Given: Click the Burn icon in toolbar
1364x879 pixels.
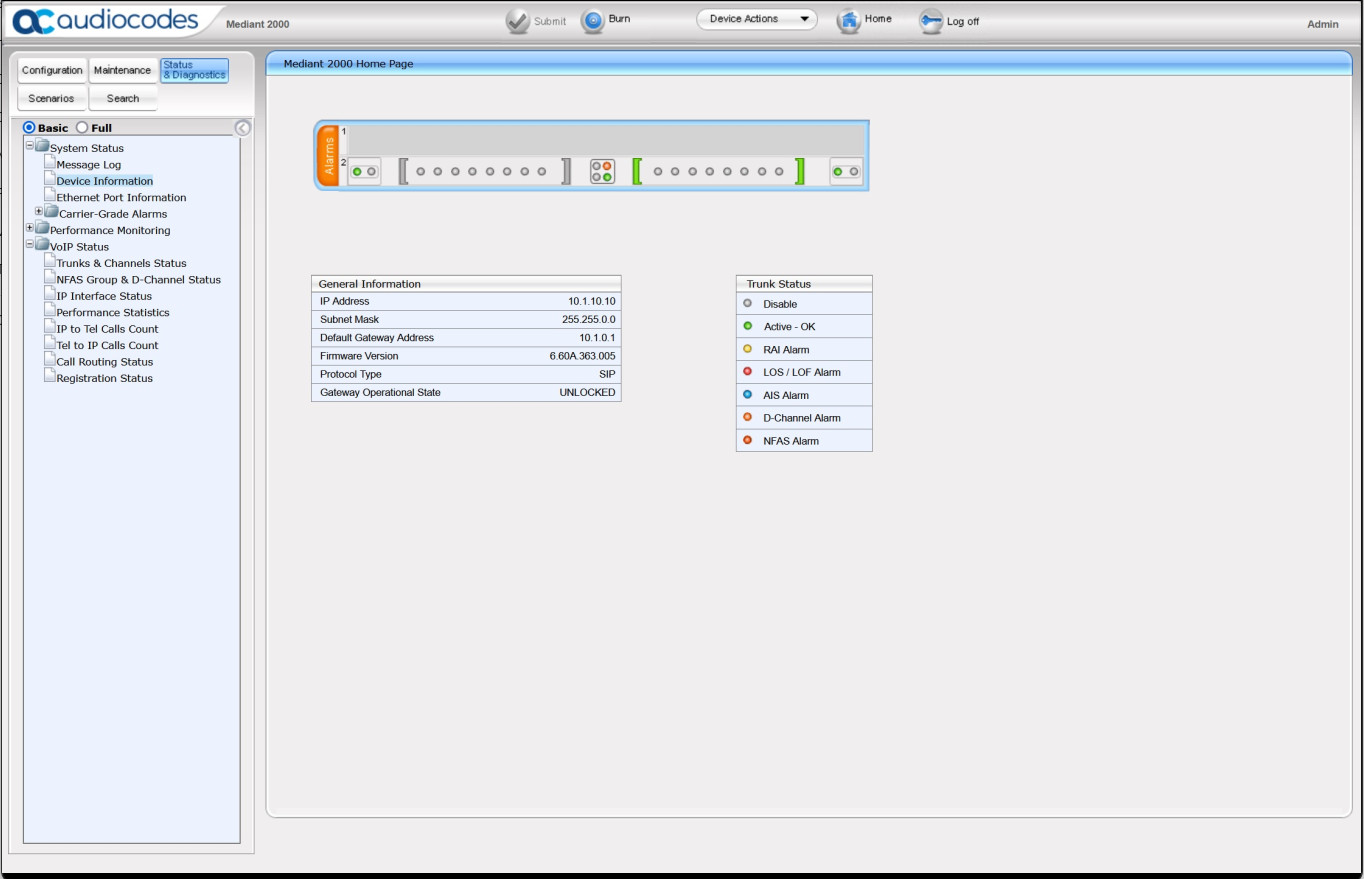Looking at the screenshot, I should tap(593, 21).
